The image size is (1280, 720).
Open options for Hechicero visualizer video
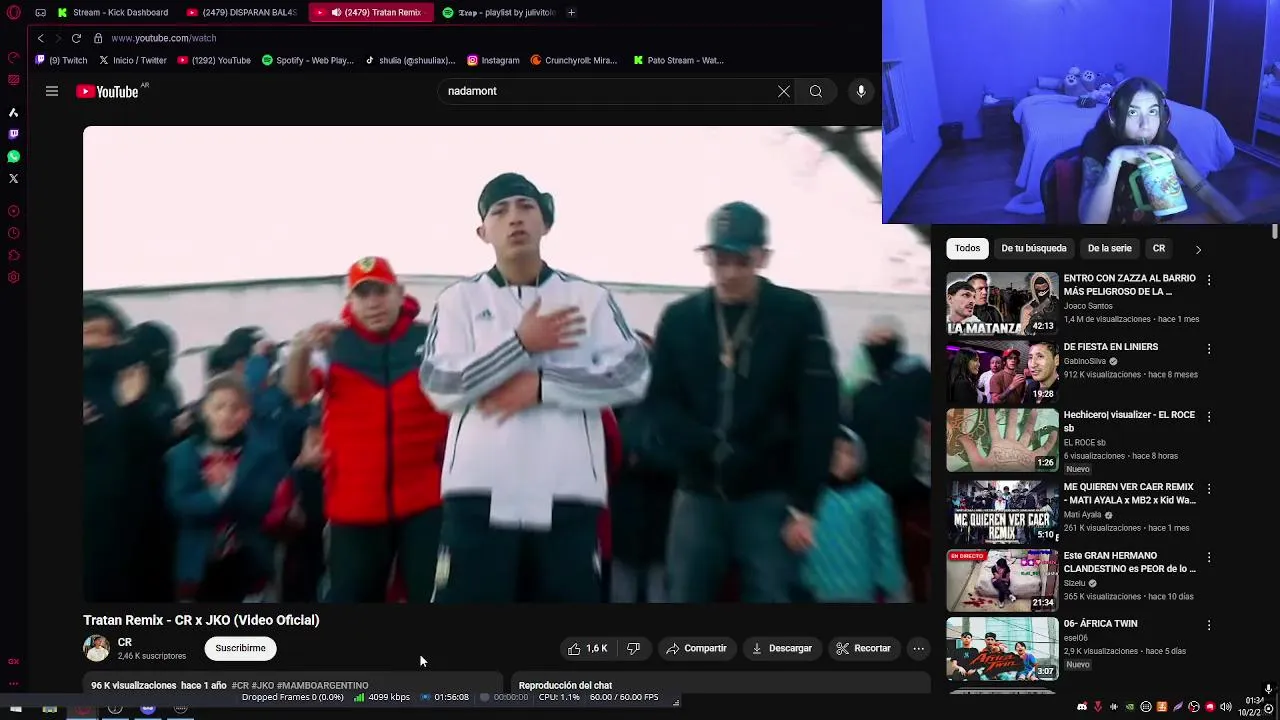(1209, 417)
